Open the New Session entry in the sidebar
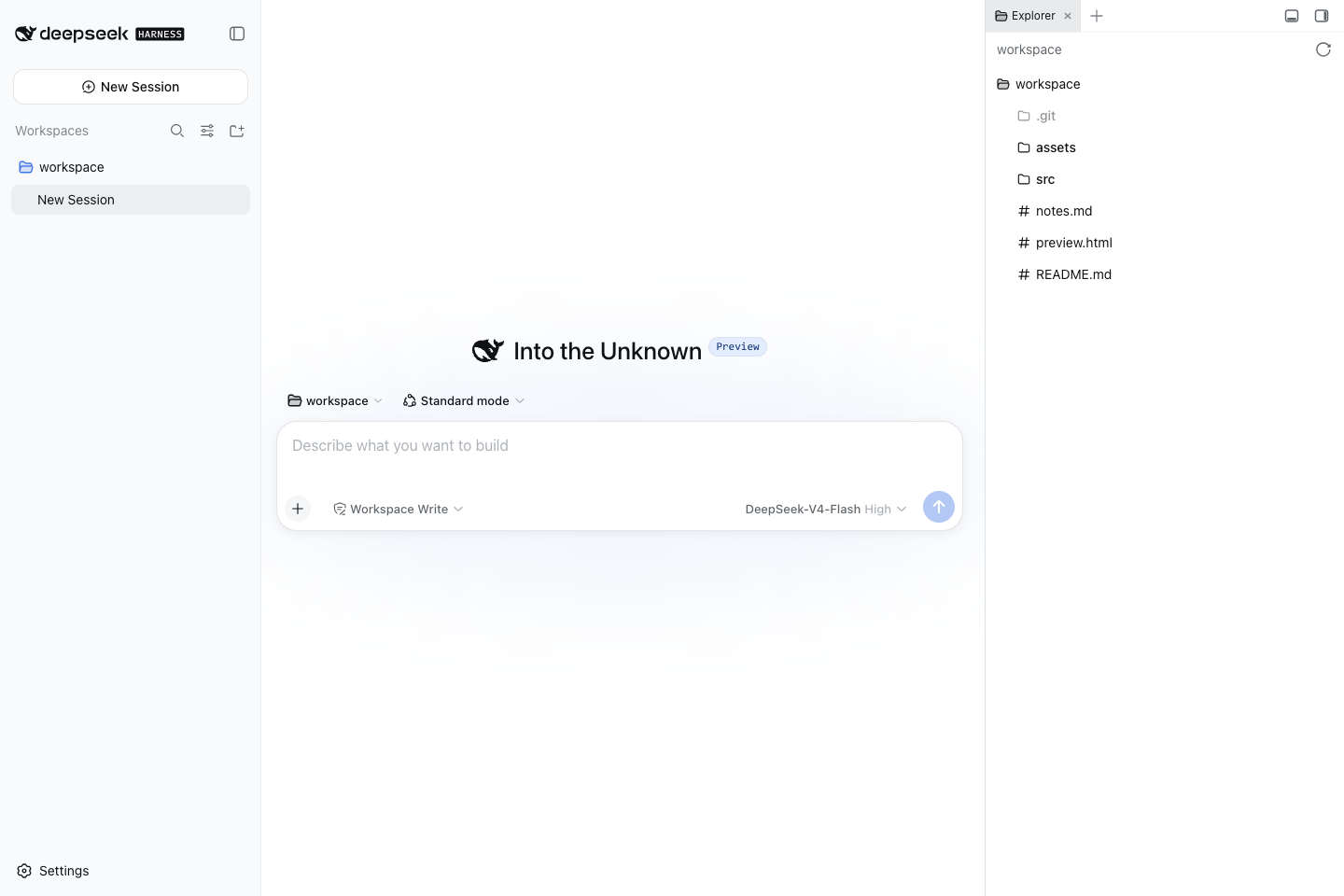Screen dimensions: 1344x896 (131, 200)
